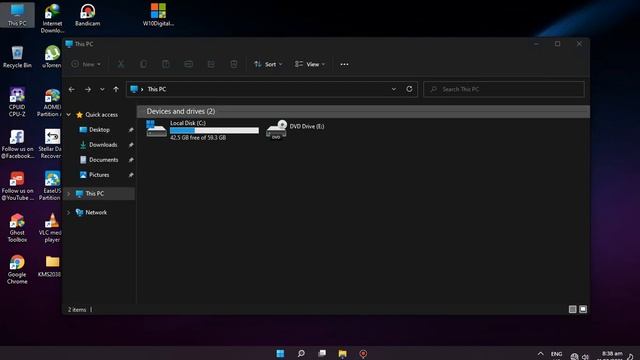Select Network in navigation pane
The image size is (640, 360).
(x=92, y=212)
